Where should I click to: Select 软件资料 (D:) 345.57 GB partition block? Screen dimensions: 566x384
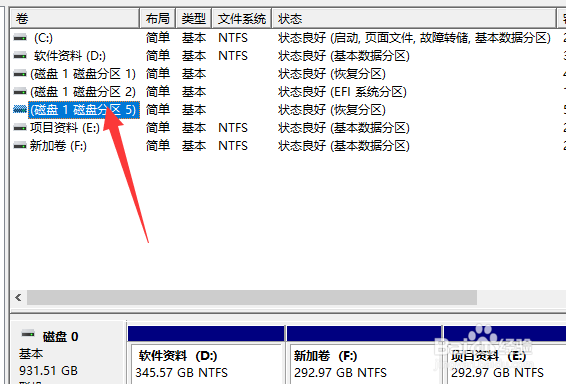click(x=206, y=355)
